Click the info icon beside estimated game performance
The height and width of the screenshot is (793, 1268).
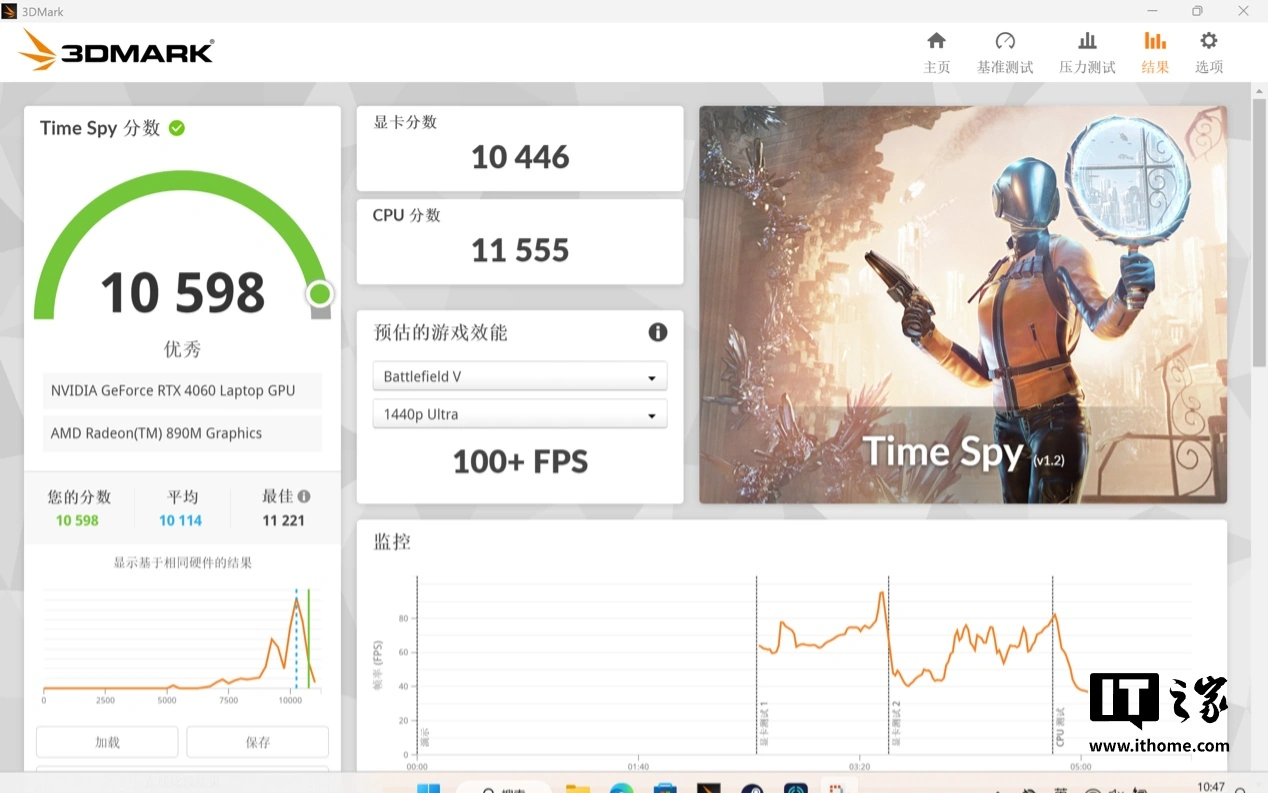pos(657,332)
